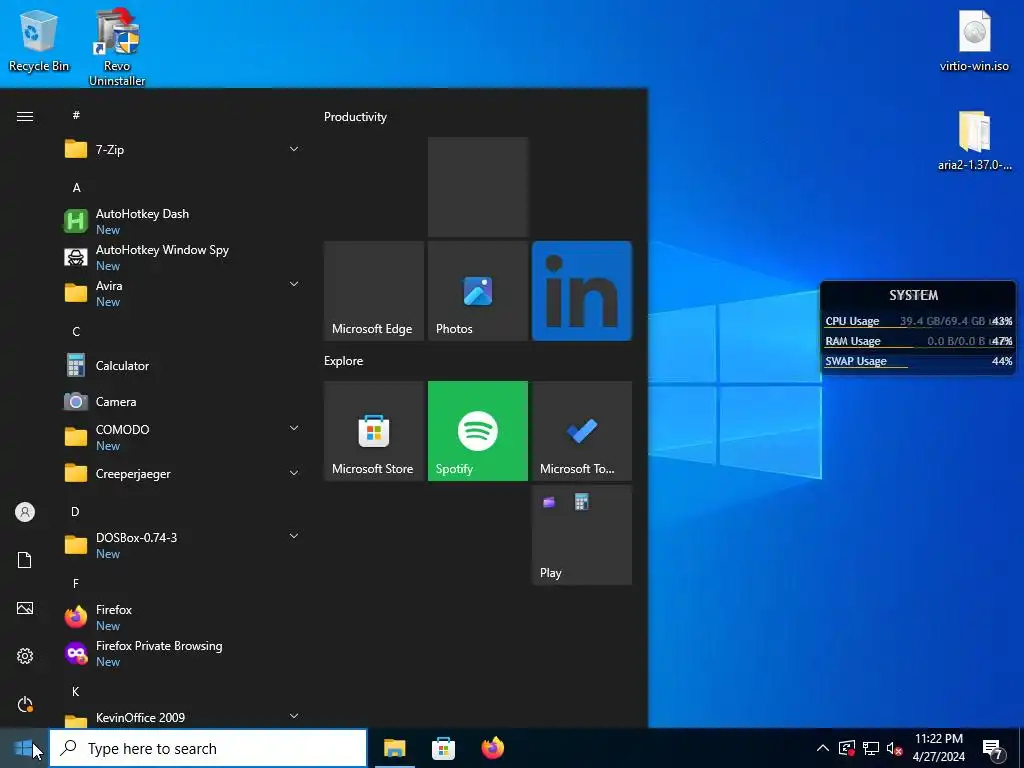This screenshot has width=1024, height=768.
Task: Click the F letter header in app list
Action: click(x=76, y=583)
